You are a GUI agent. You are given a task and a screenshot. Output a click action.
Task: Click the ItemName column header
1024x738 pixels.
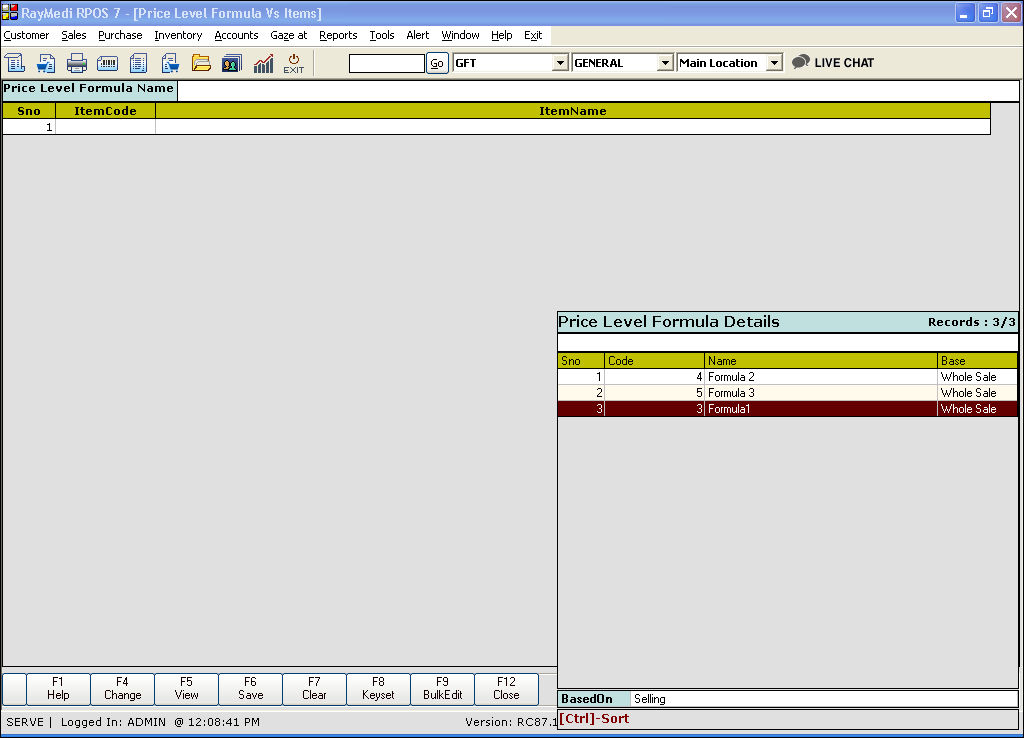click(x=573, y=111)
